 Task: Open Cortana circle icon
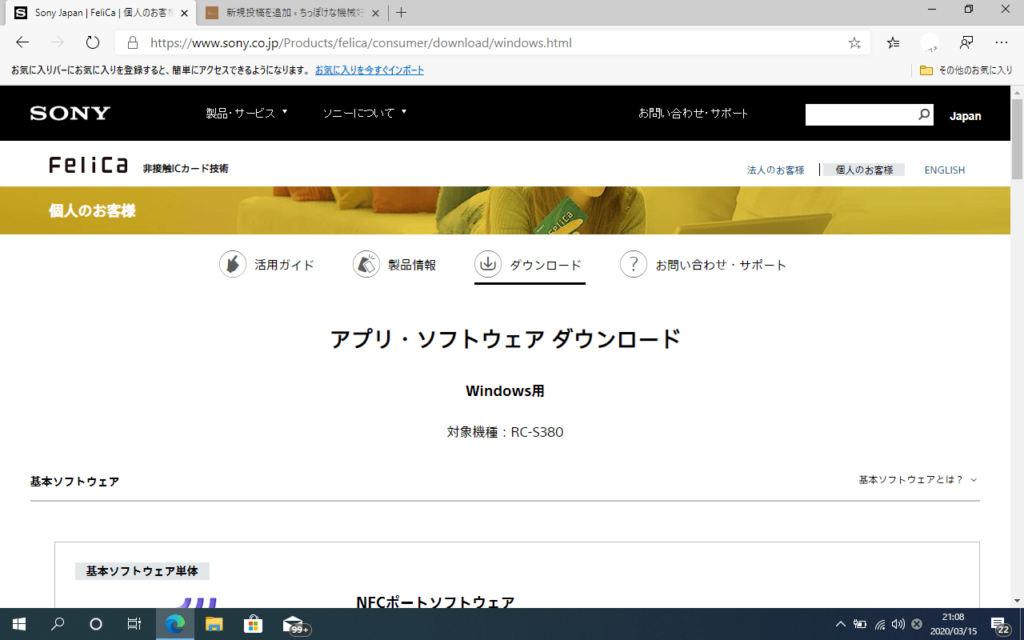pos(95,624)
